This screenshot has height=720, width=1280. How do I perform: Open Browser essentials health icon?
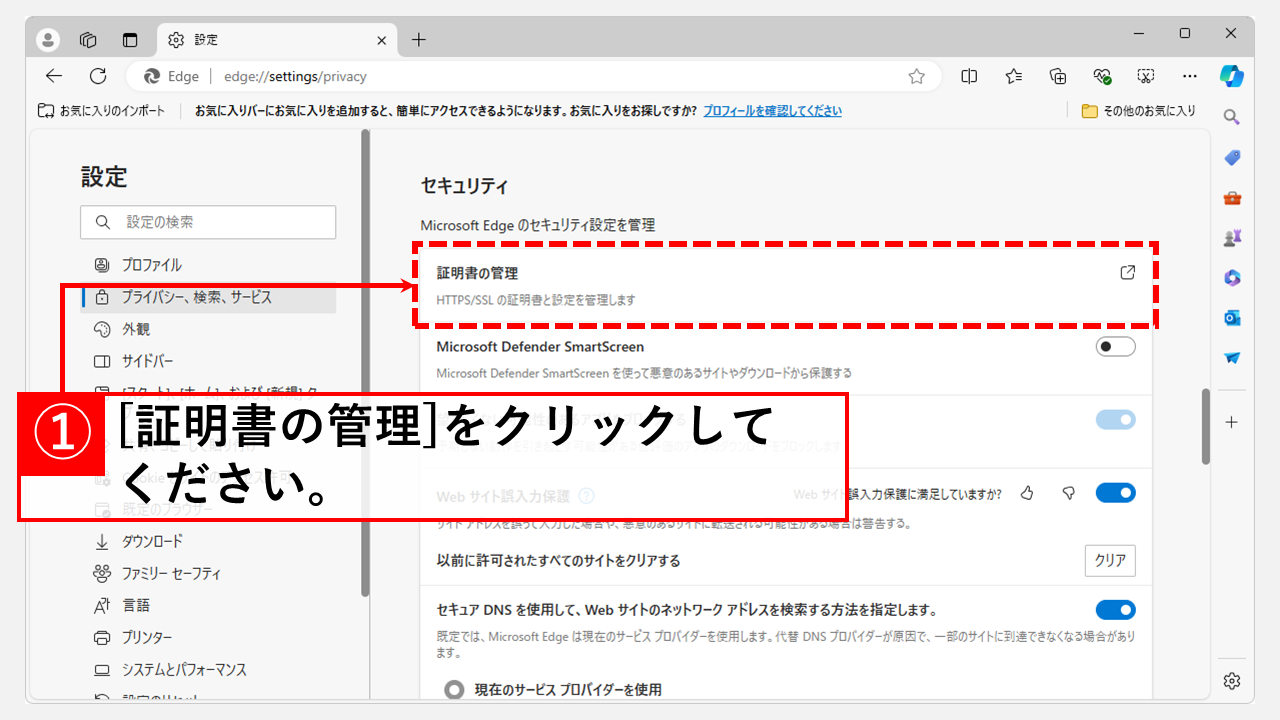tap(1101, 76)
